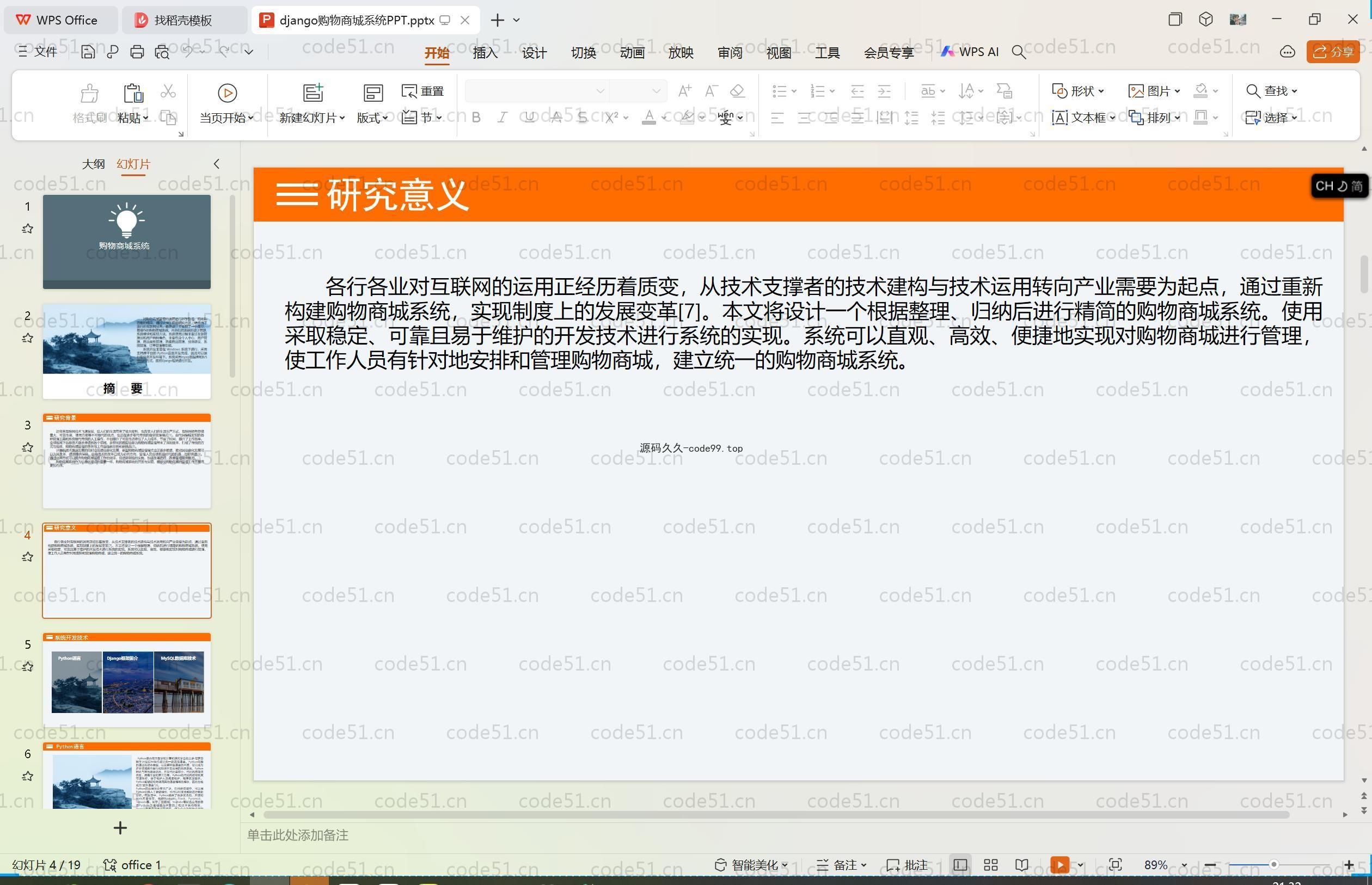This screenshot has width=1372, height=885.
Task: Open the Member Exclusive (会员专享) tab
Action: (889, 53)
